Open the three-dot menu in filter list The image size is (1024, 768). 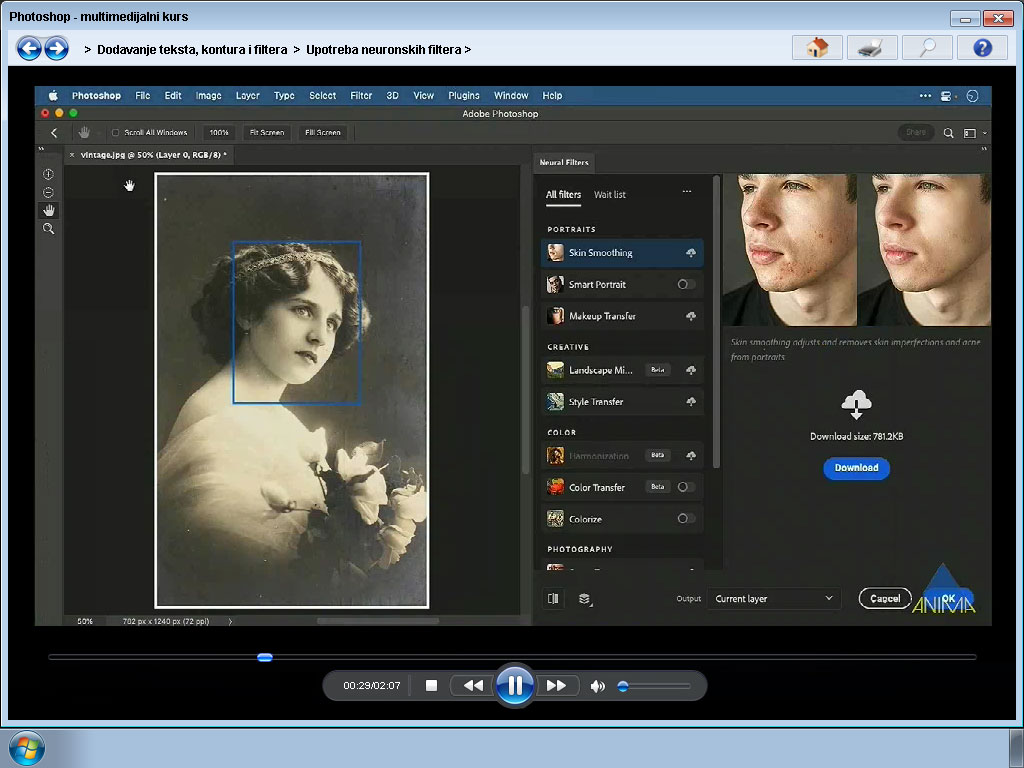click(687, 191)
